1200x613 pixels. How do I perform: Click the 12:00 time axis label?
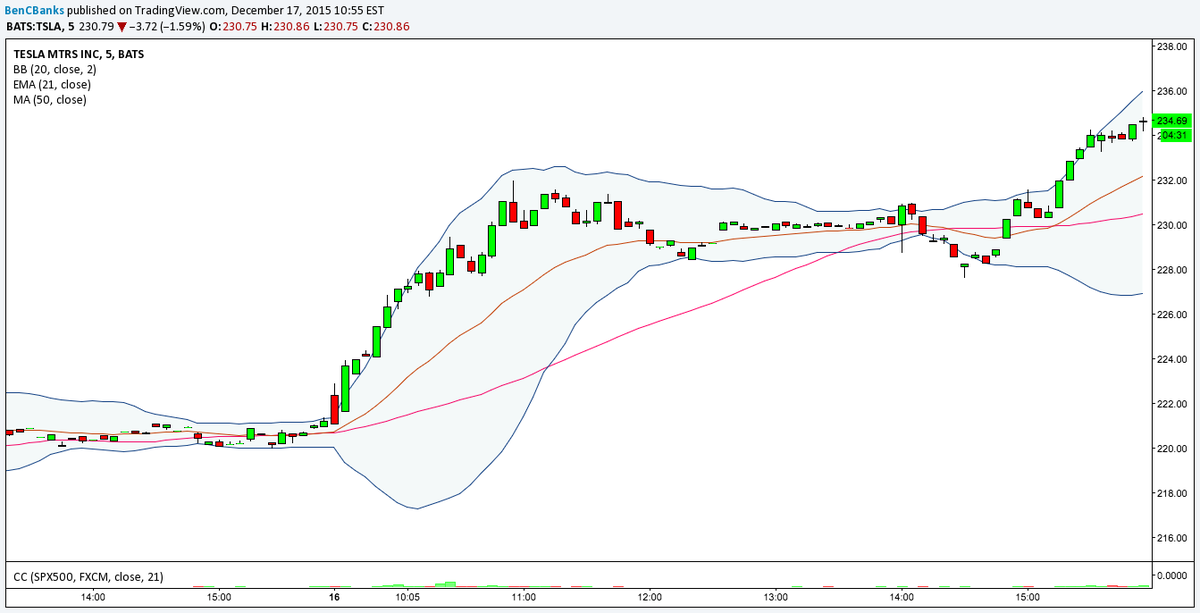pos(649,597)
